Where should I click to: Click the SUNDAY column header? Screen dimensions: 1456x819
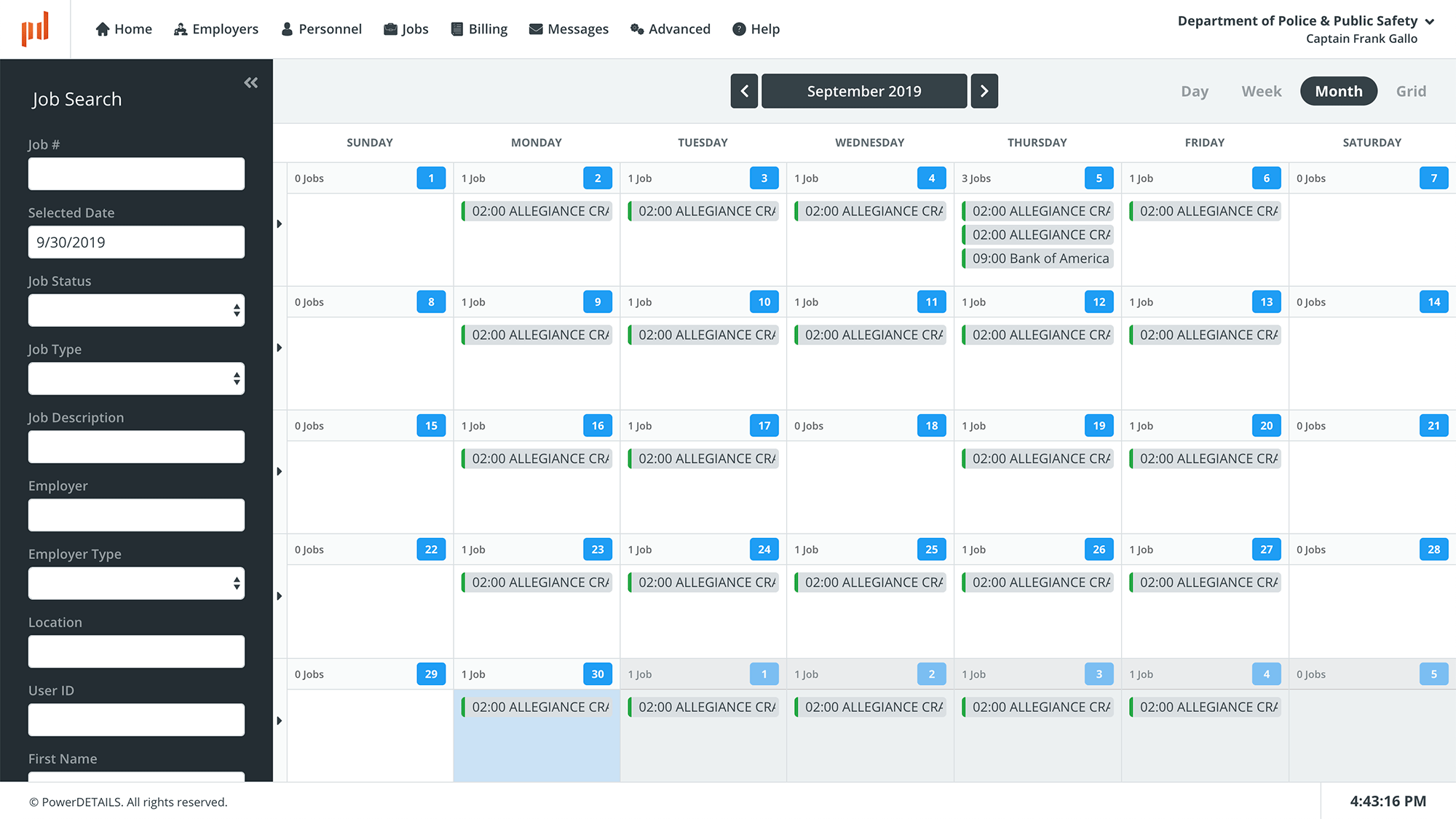(370, 143)
